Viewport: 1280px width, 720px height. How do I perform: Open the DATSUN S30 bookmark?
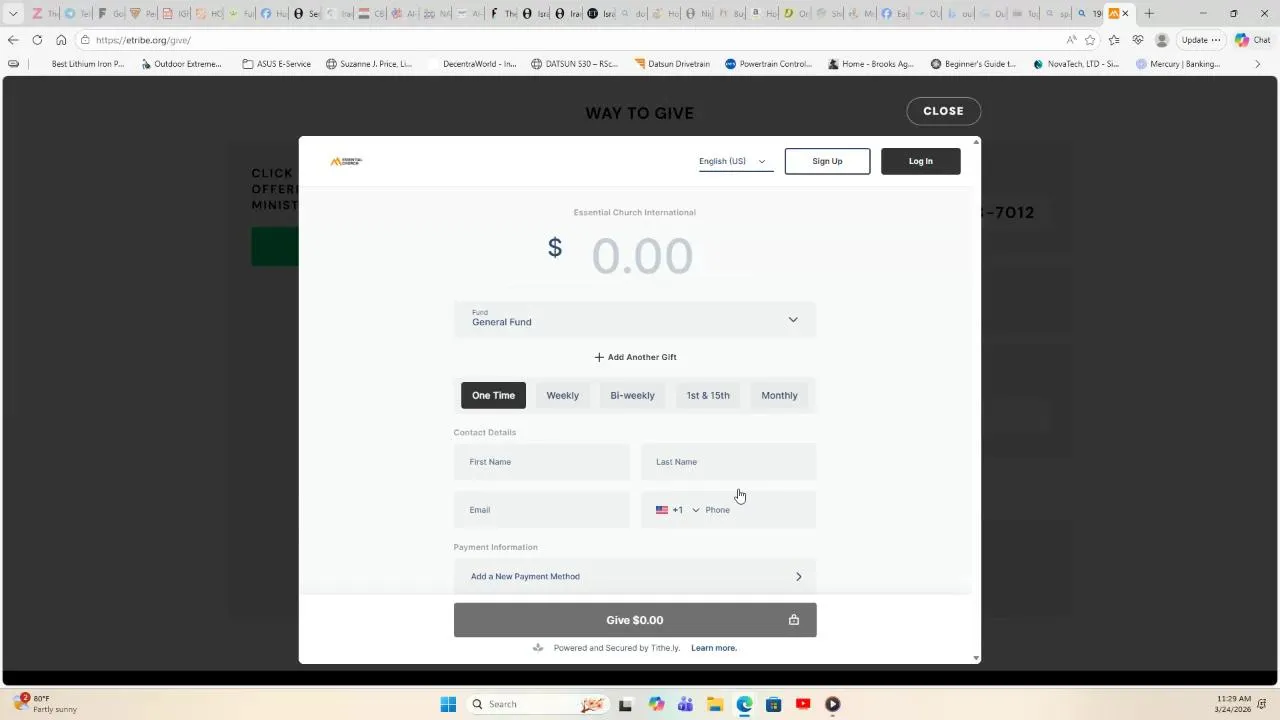coord(575,64)
